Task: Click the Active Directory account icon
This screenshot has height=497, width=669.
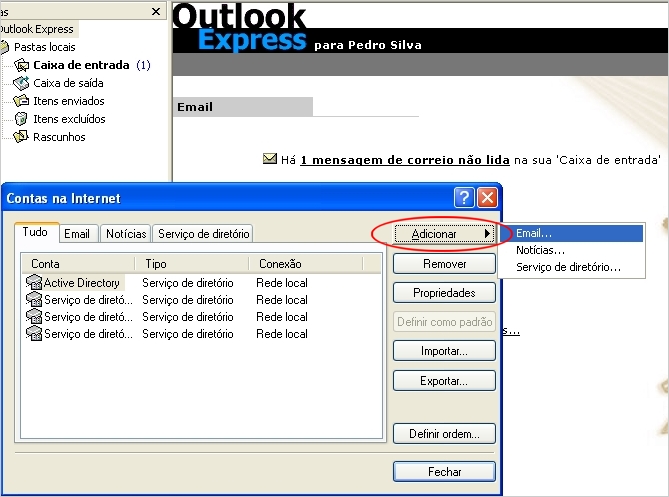Action: click(33, 283)
